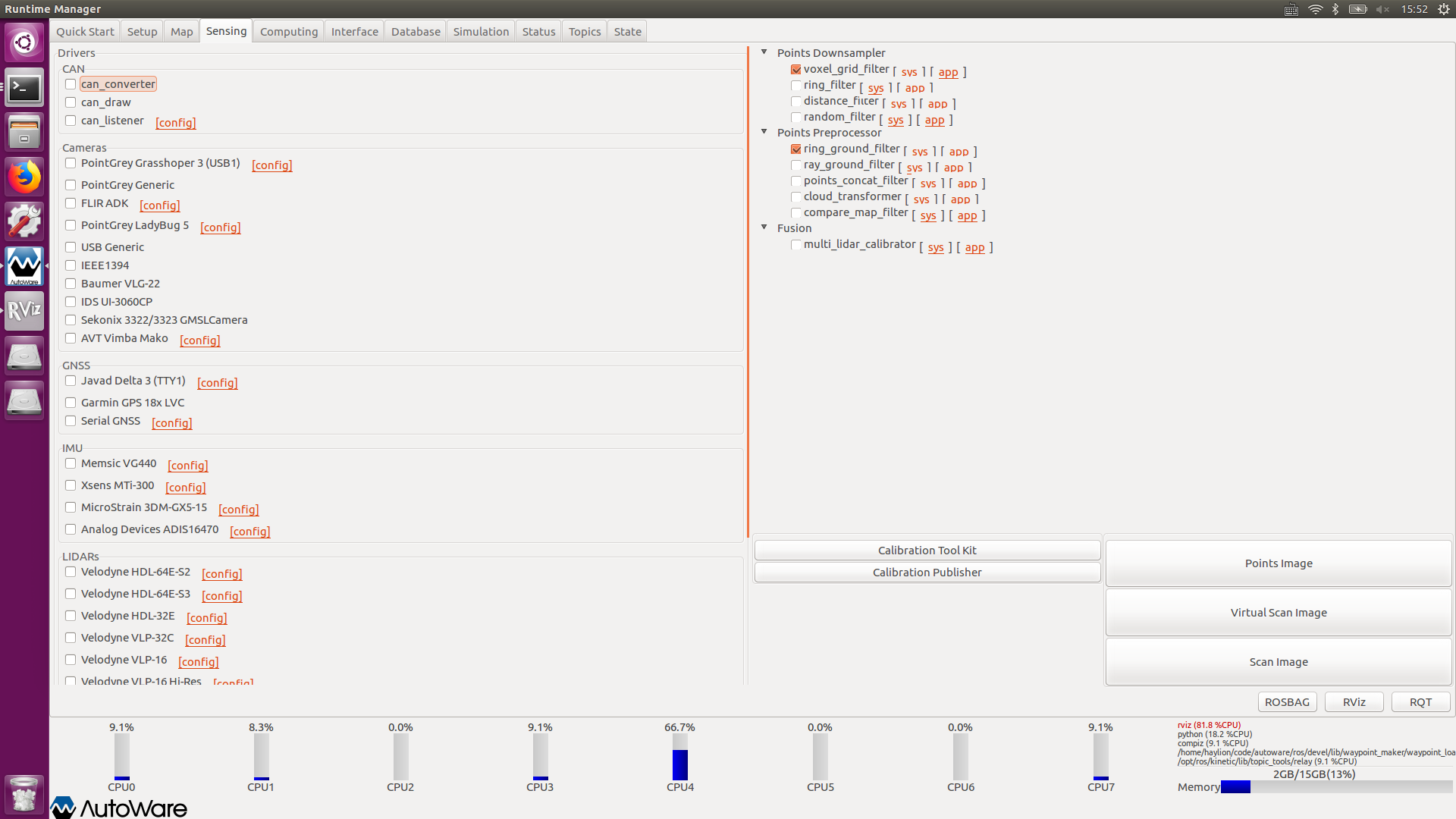Open RViz from the Ubuntu dock
This screenshot has width=1456, height=819.
coord(24,311)
